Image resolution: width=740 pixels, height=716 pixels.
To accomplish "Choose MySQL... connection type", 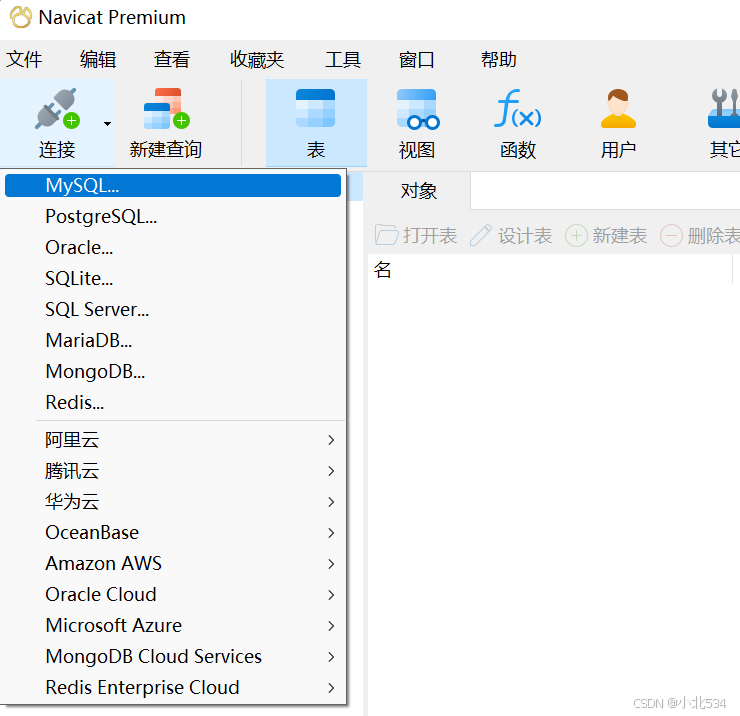I will [x=173, y=185].
